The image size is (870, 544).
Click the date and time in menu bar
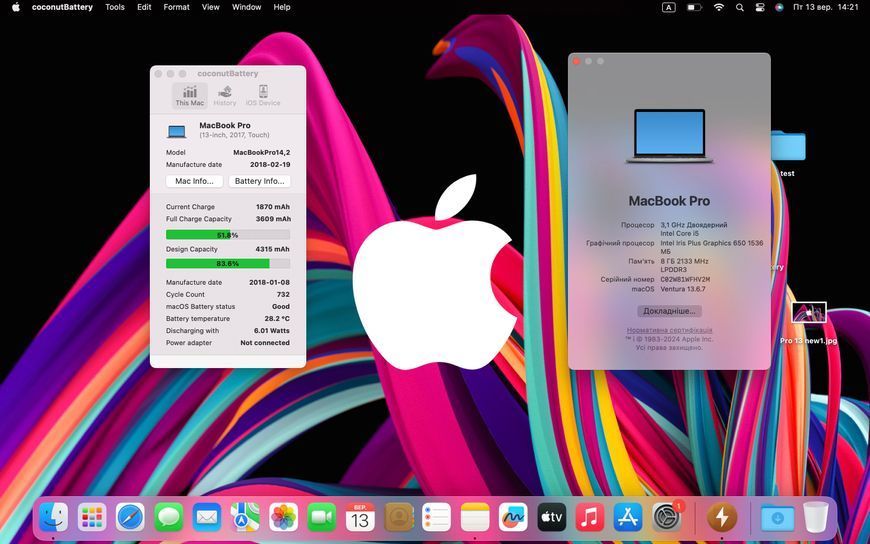(826, 7)
